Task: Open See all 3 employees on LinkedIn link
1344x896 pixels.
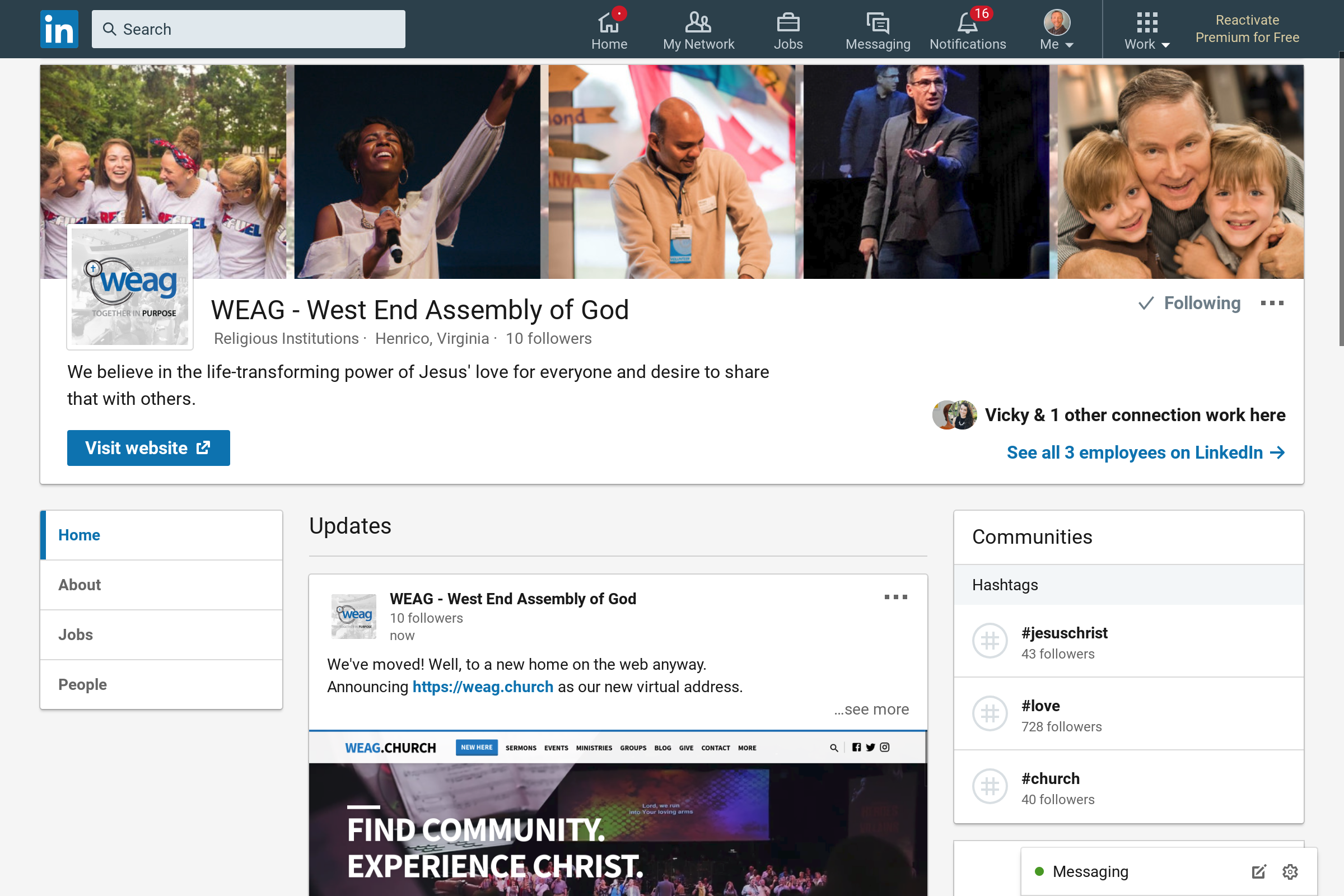Action: click(1145, 452)
